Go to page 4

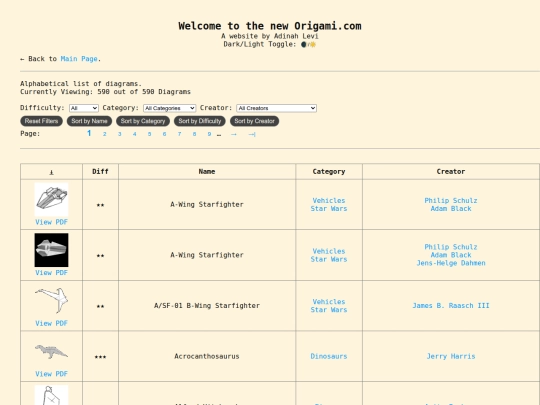(135, 134)
